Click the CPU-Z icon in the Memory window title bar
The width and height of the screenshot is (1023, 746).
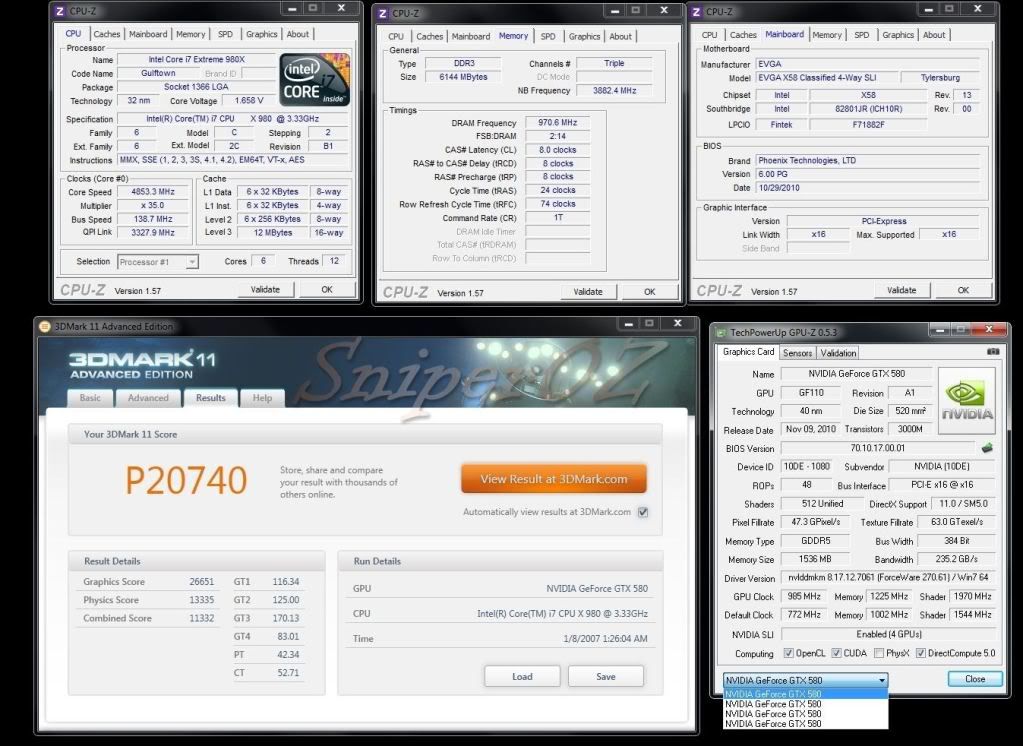(383, 13)
